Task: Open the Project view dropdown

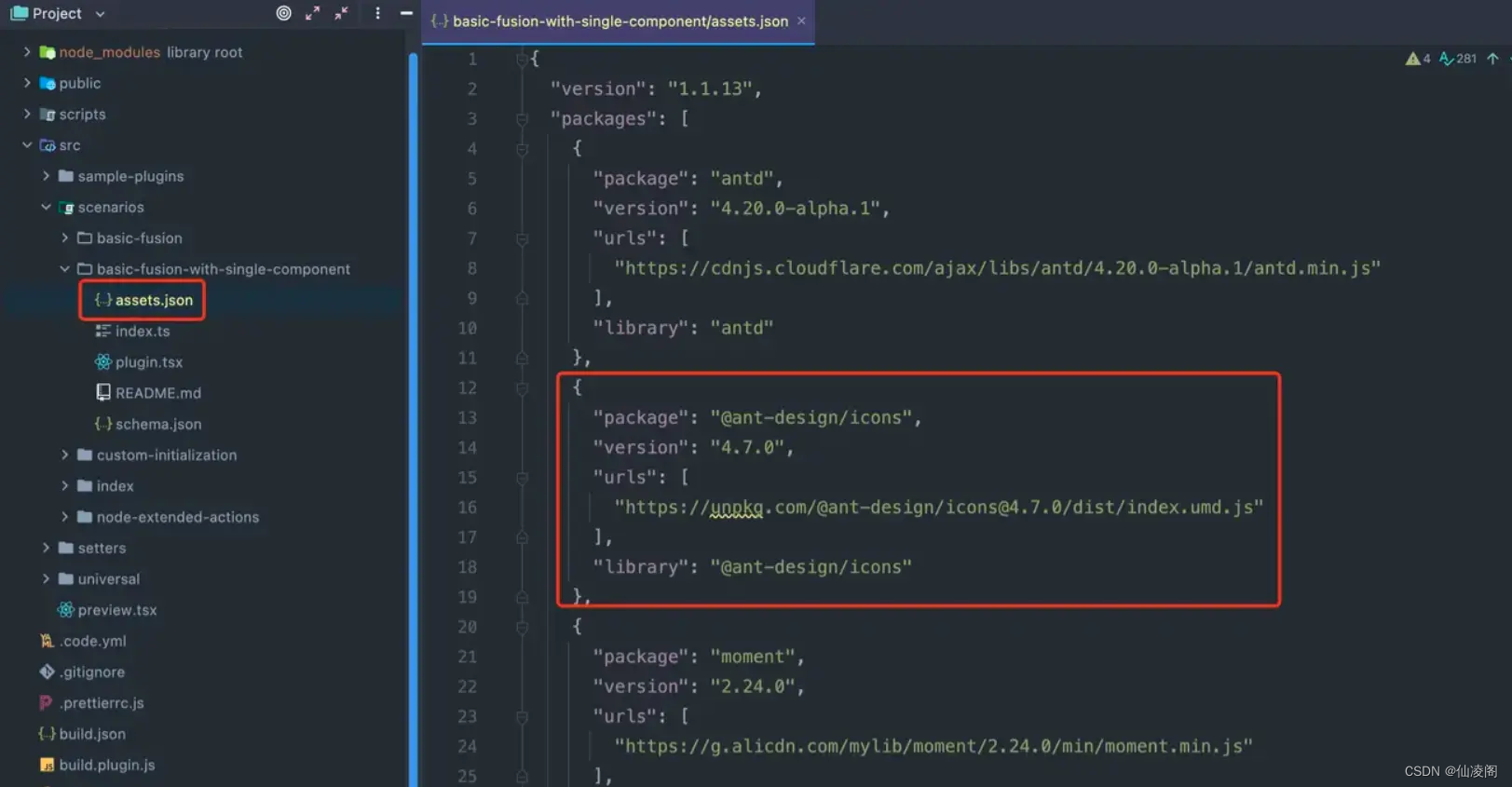Action: click(100, 14)
